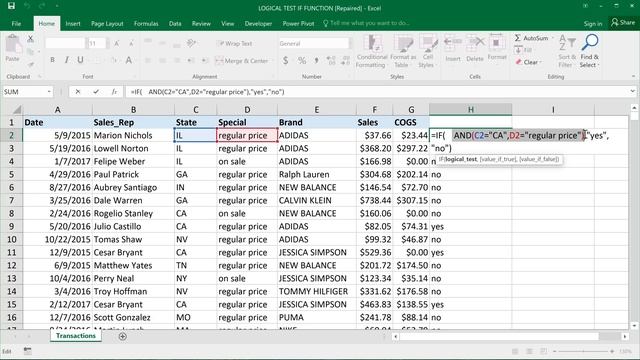Click the Decrease Font Size icon
The height and width of the screenshot is (360, 640).
[x=131, y=43]
